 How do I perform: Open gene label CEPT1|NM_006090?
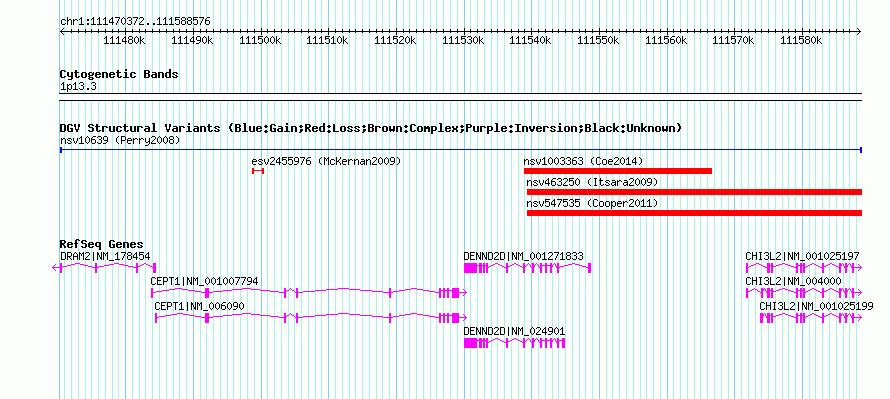click(200, 306)
